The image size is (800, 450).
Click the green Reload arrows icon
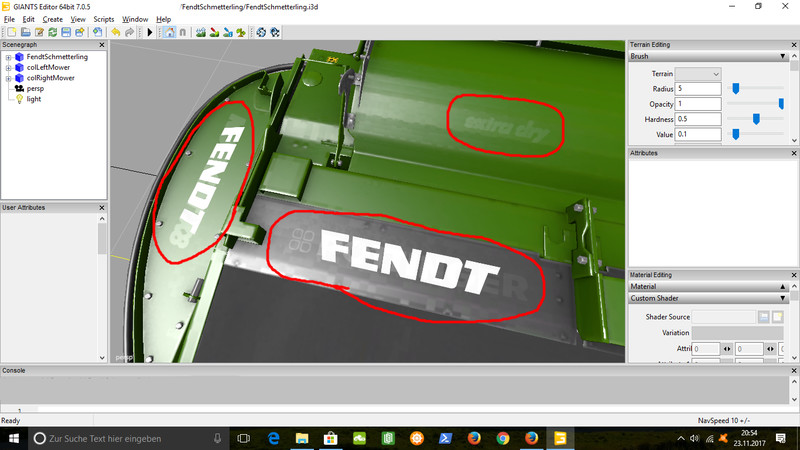52,32
